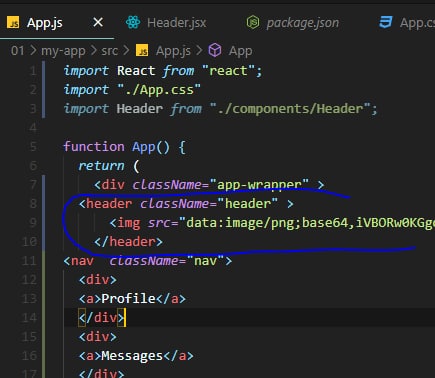The image size is (435, 378).
Task: Click the 'nav' tag on line 11
Action: 82,261
